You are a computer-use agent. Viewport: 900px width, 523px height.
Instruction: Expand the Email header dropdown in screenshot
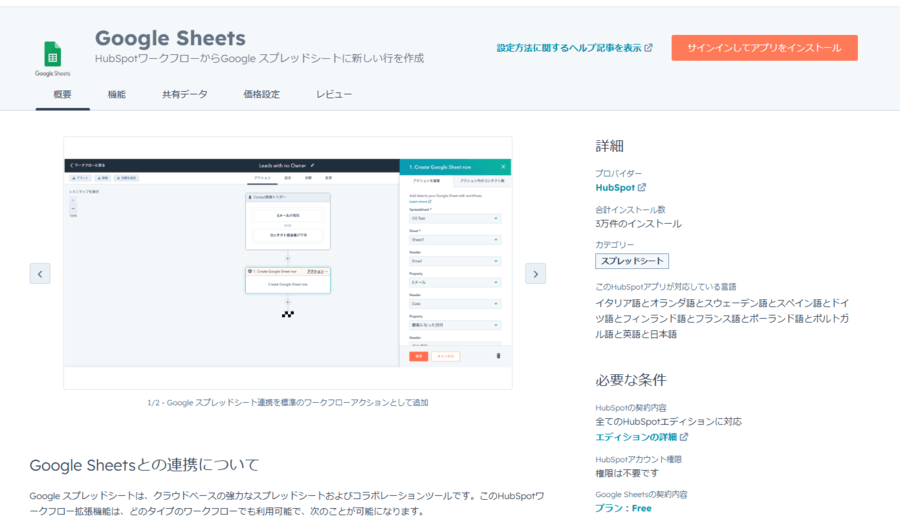tap(455, 261)
